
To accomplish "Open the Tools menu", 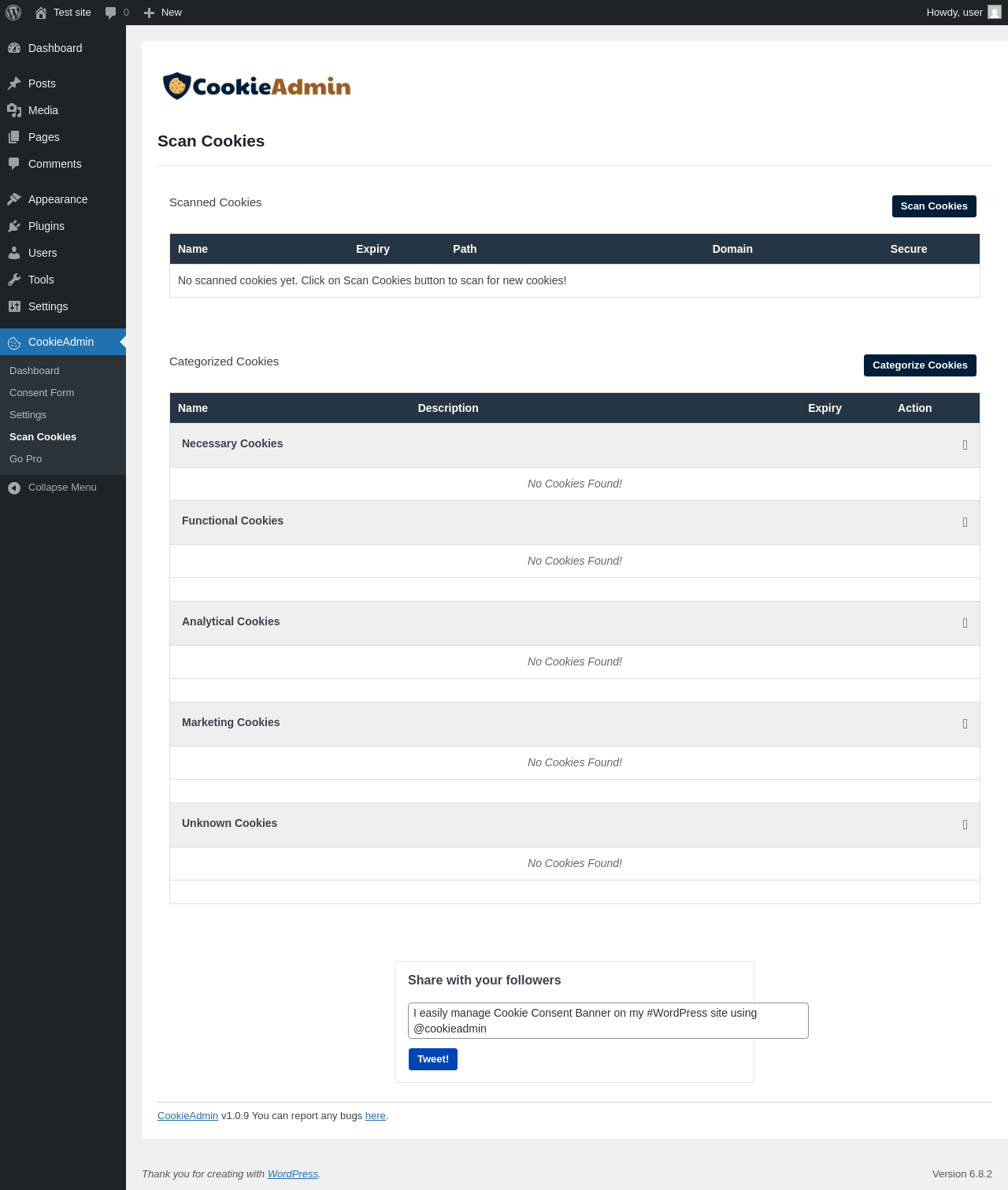I will (x=63, y=280).
